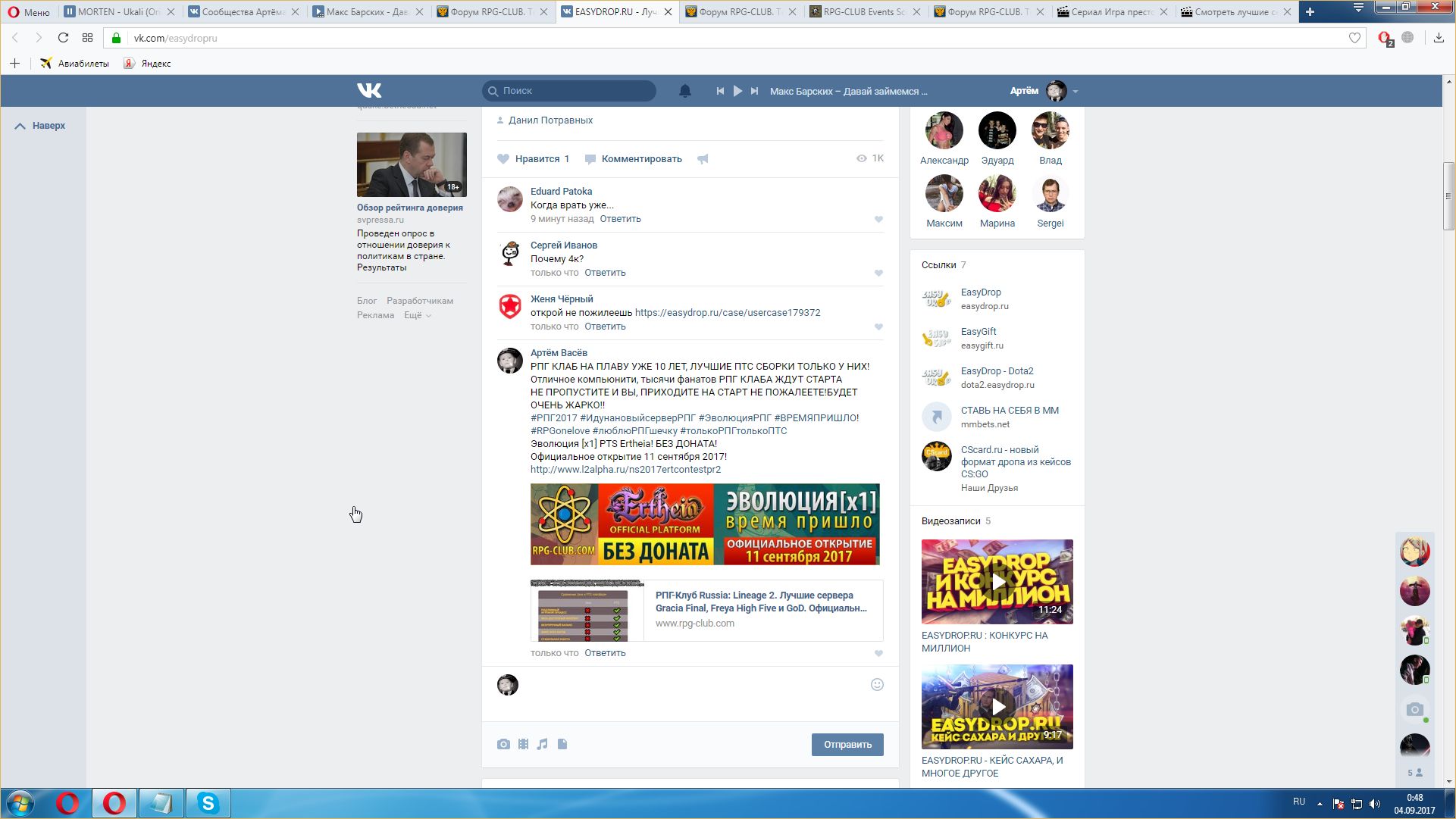Viewport: 1456px width, 819px height.
Task: Click the Поиск search field
Action: (x=569, y=91)
